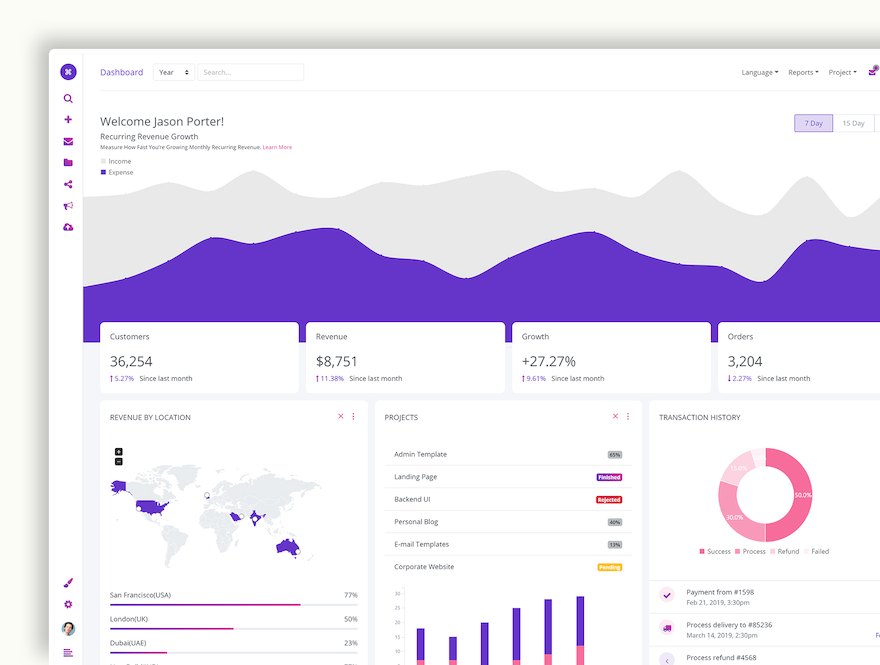Zoom in on the revenue map
This screenshot has height=665, width=880.
click(118, 452)
